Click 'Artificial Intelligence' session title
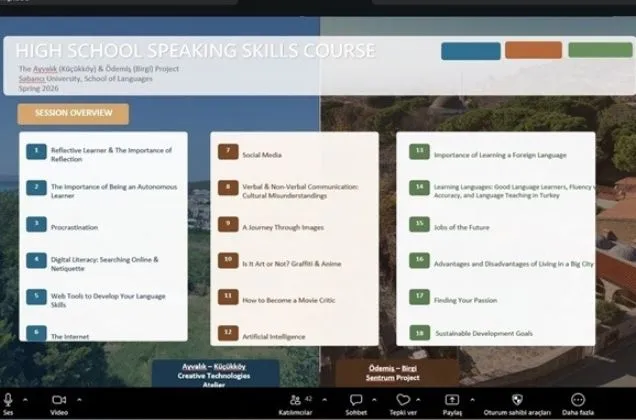The height and width of the screenshot is (420, 636). [274, 336]
